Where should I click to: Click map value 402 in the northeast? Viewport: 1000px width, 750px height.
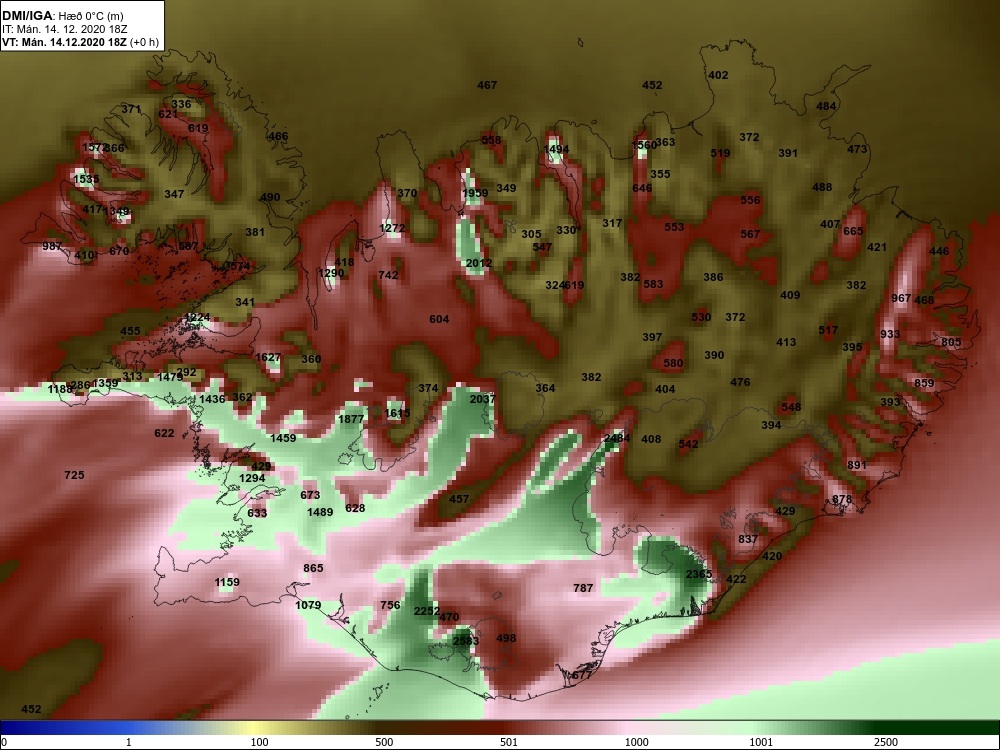pos(718,75)
